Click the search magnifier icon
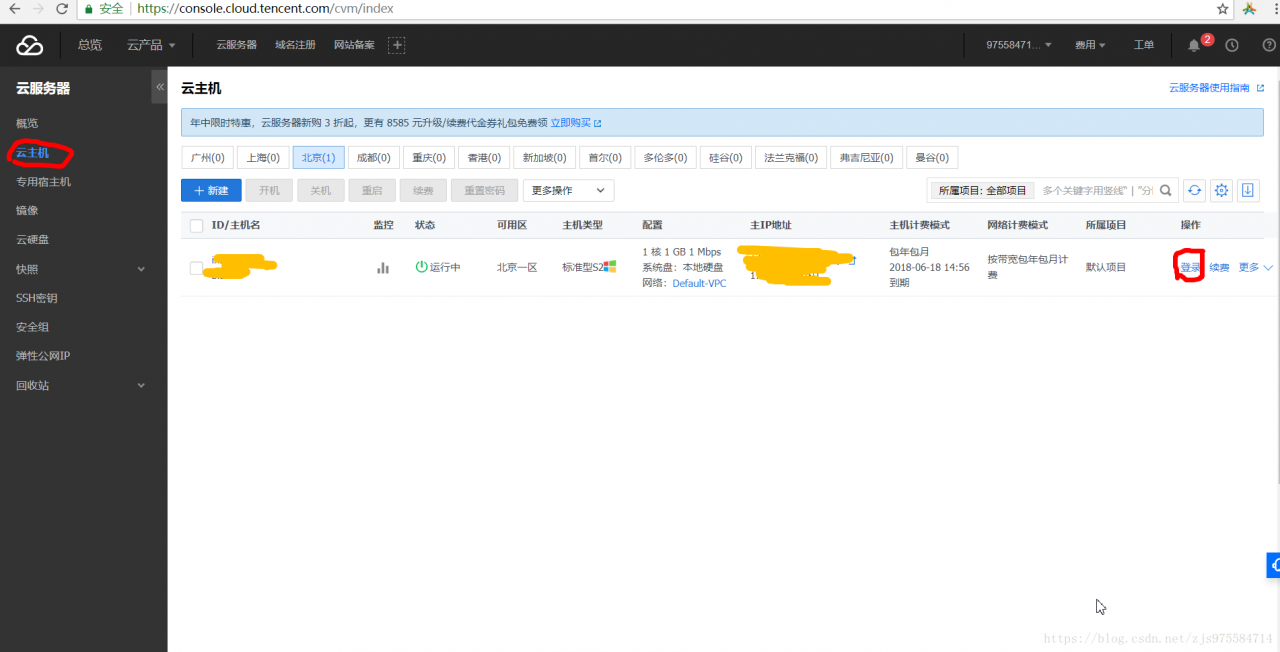The width and height of the screenshot is (1280, 652). pos(1166,190)
